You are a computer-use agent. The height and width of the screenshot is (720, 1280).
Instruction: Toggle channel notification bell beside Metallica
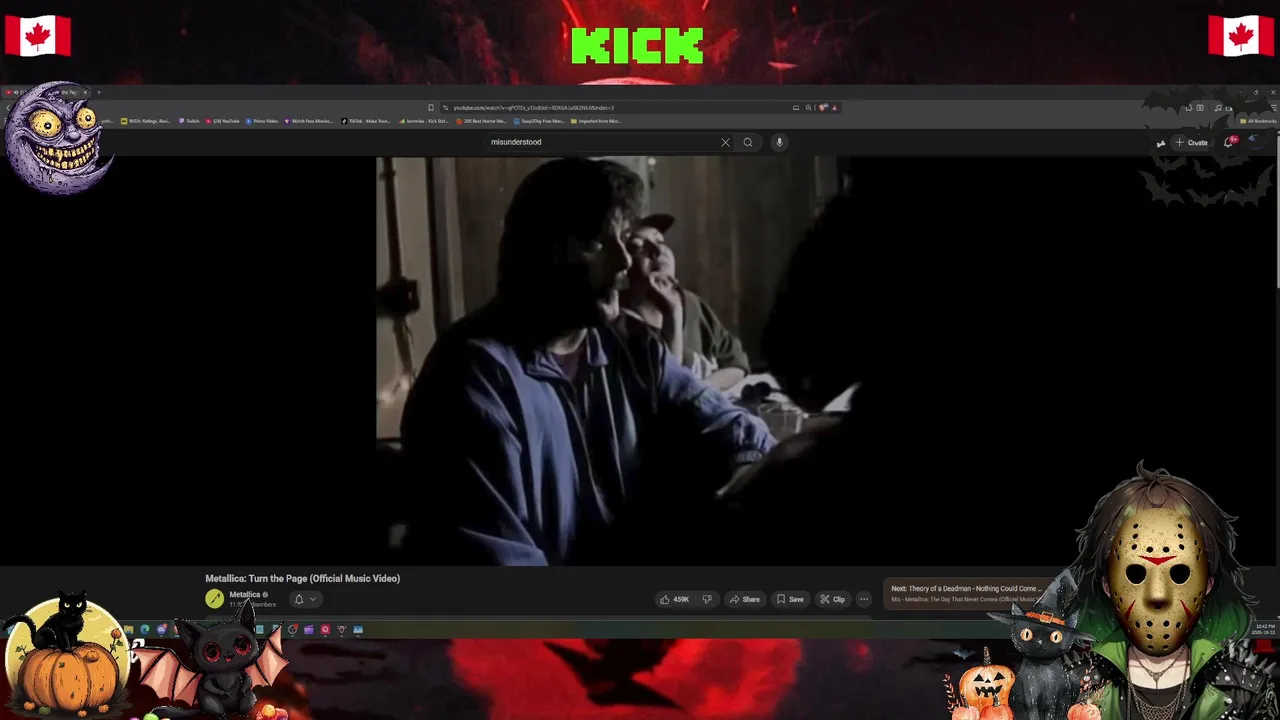298,599
